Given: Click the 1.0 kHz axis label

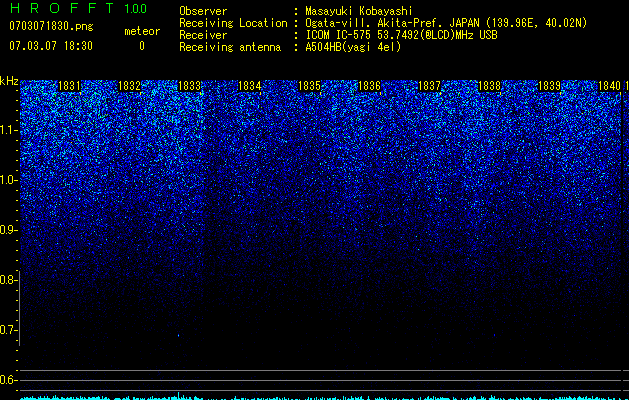Looking at the screenshot, I should coord(8,180).
